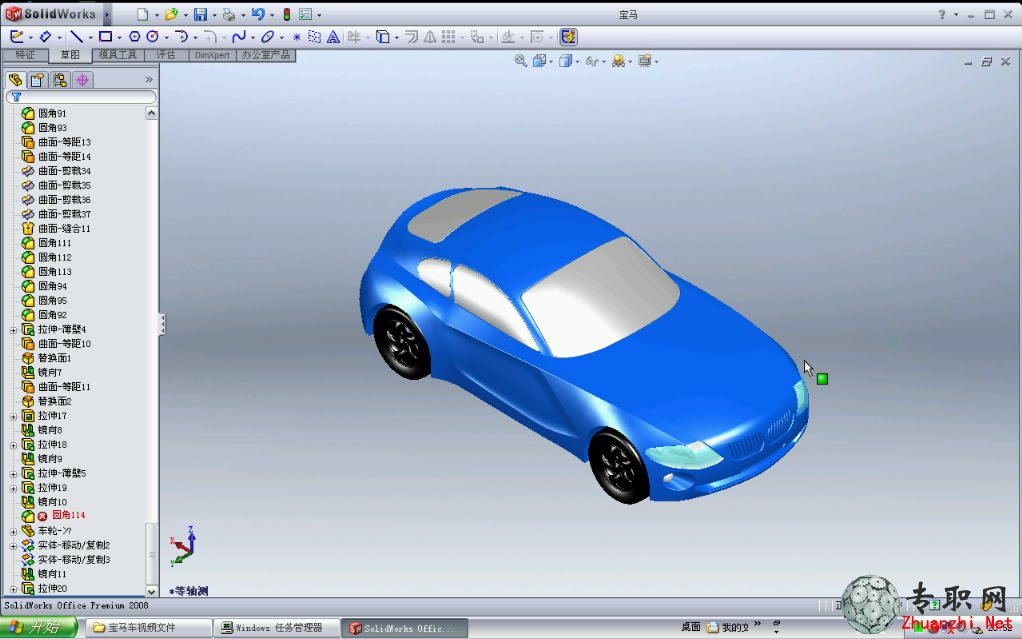1022x639 pixels.
Task: Expand the 拉伸18 tree node
Action: point(13,445)
